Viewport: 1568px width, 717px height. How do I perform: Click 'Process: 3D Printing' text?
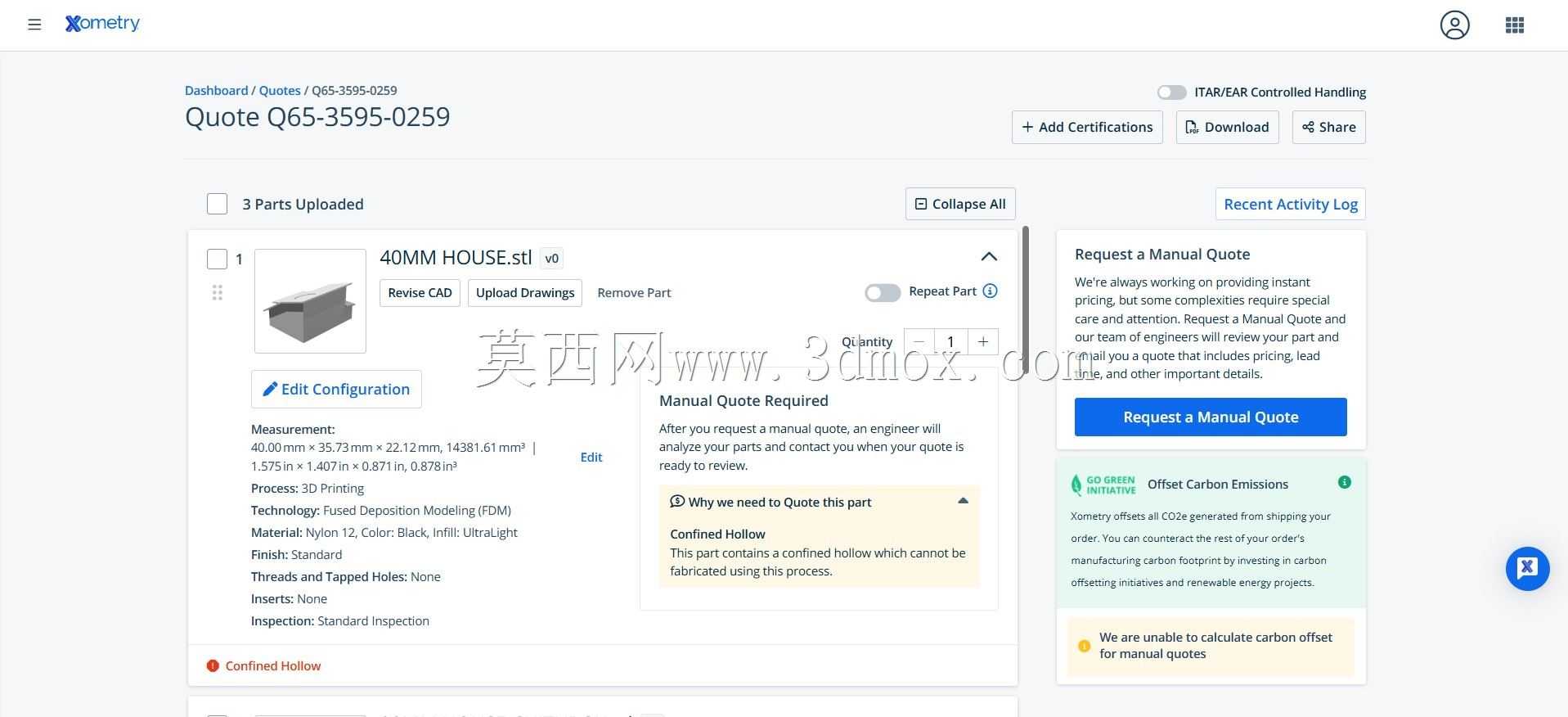click(308, 489)
